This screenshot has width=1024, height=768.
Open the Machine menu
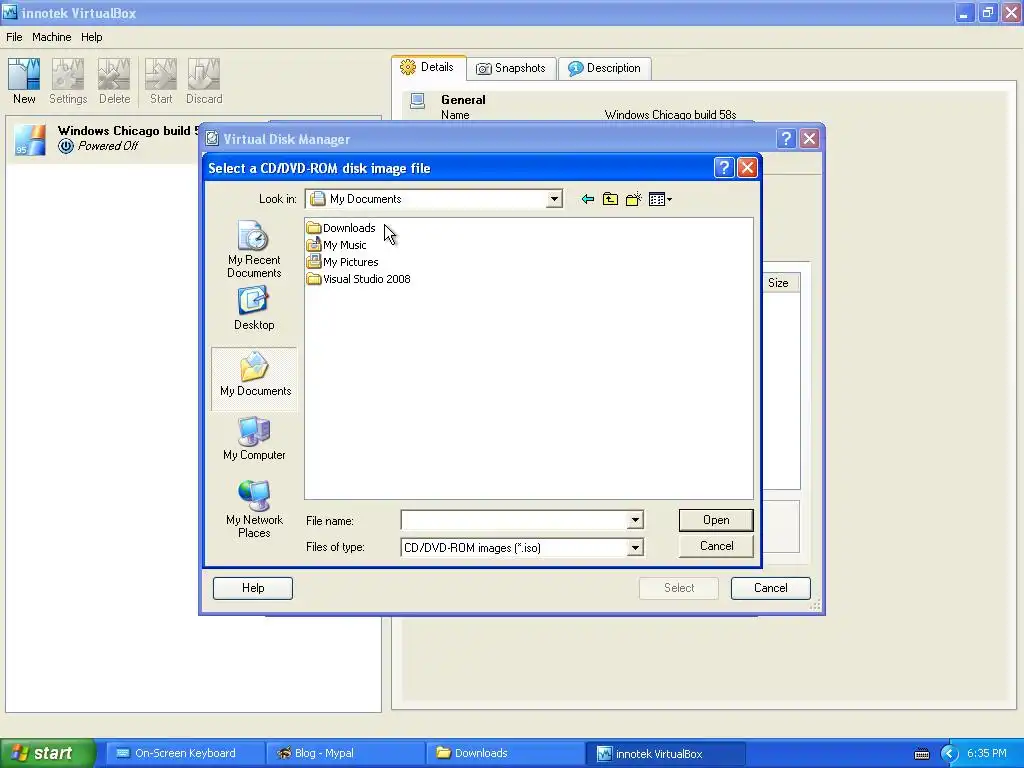point(52,37)
